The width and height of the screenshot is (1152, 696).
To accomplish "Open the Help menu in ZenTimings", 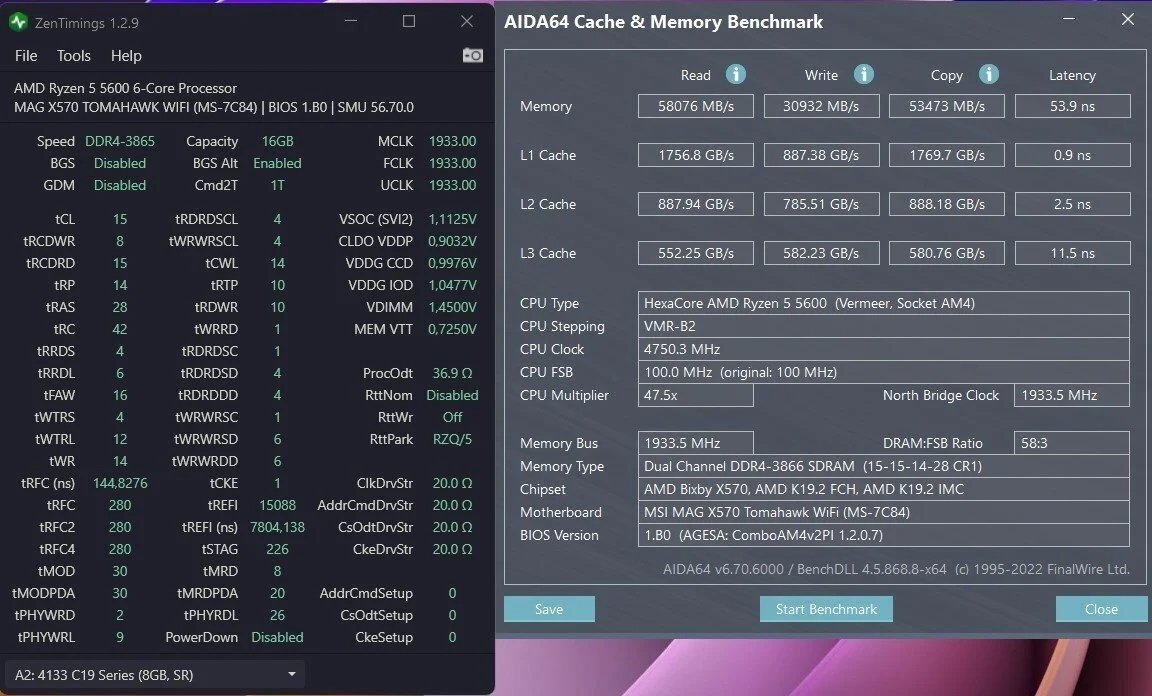I will (126, 56).
